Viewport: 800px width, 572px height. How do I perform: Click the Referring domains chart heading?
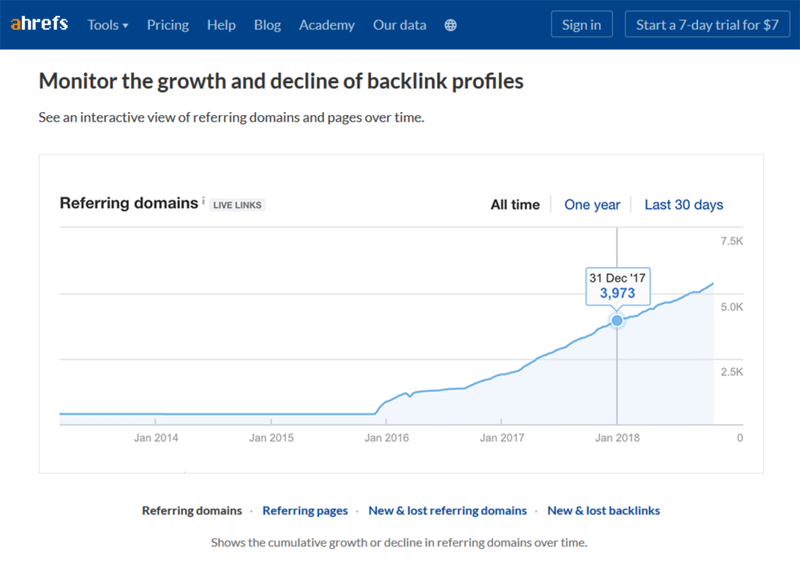pyautogui.click(x=129, y=203)
